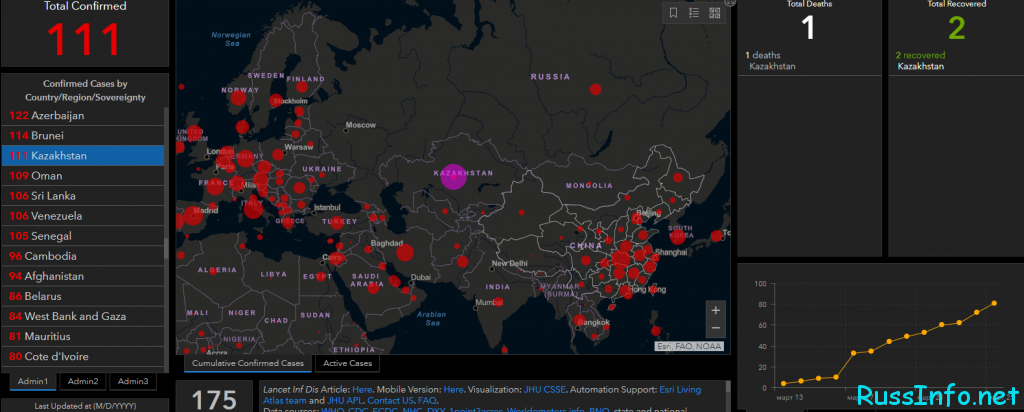
Task: Switch to the Admin3 tab
Action: [133, 381]
